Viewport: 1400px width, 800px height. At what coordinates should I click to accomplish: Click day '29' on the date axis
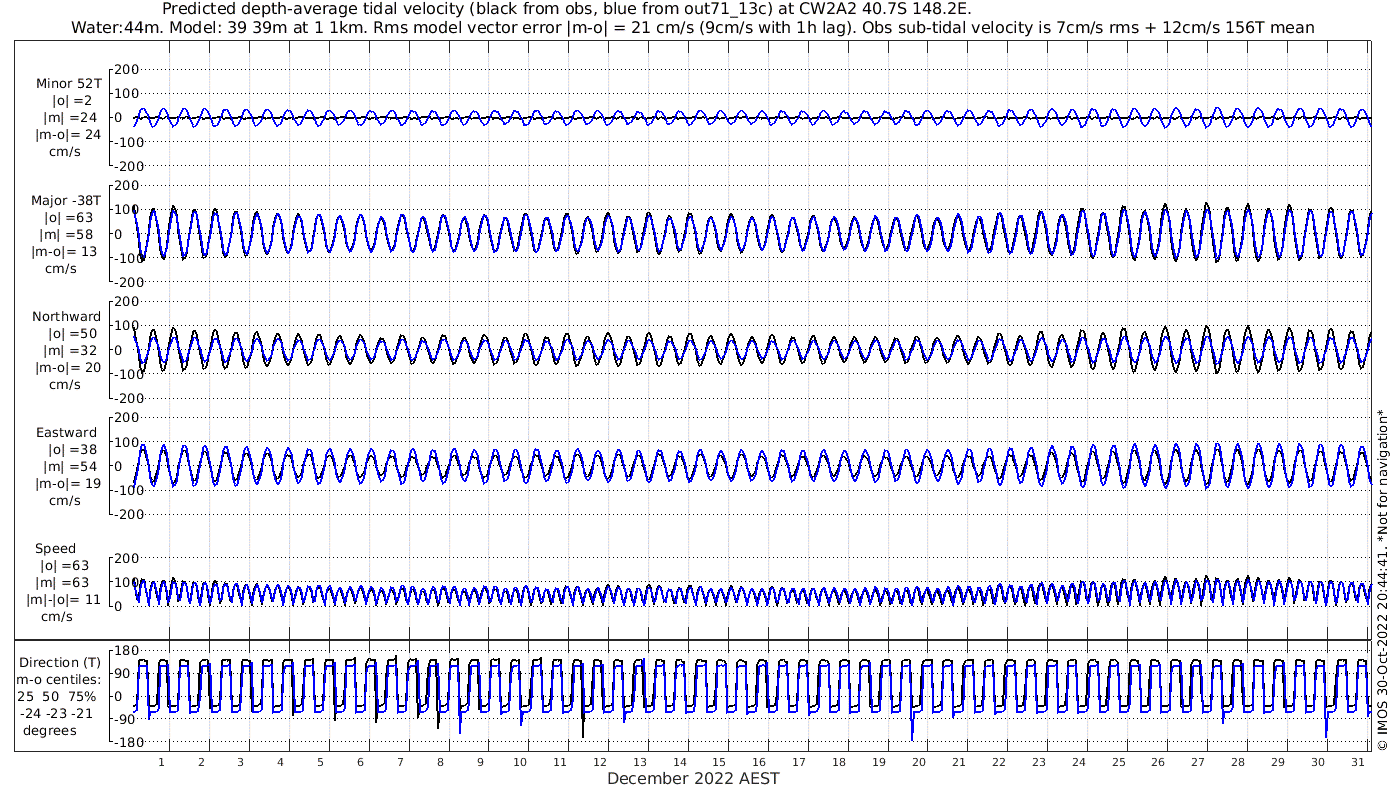coord(1278,762)
